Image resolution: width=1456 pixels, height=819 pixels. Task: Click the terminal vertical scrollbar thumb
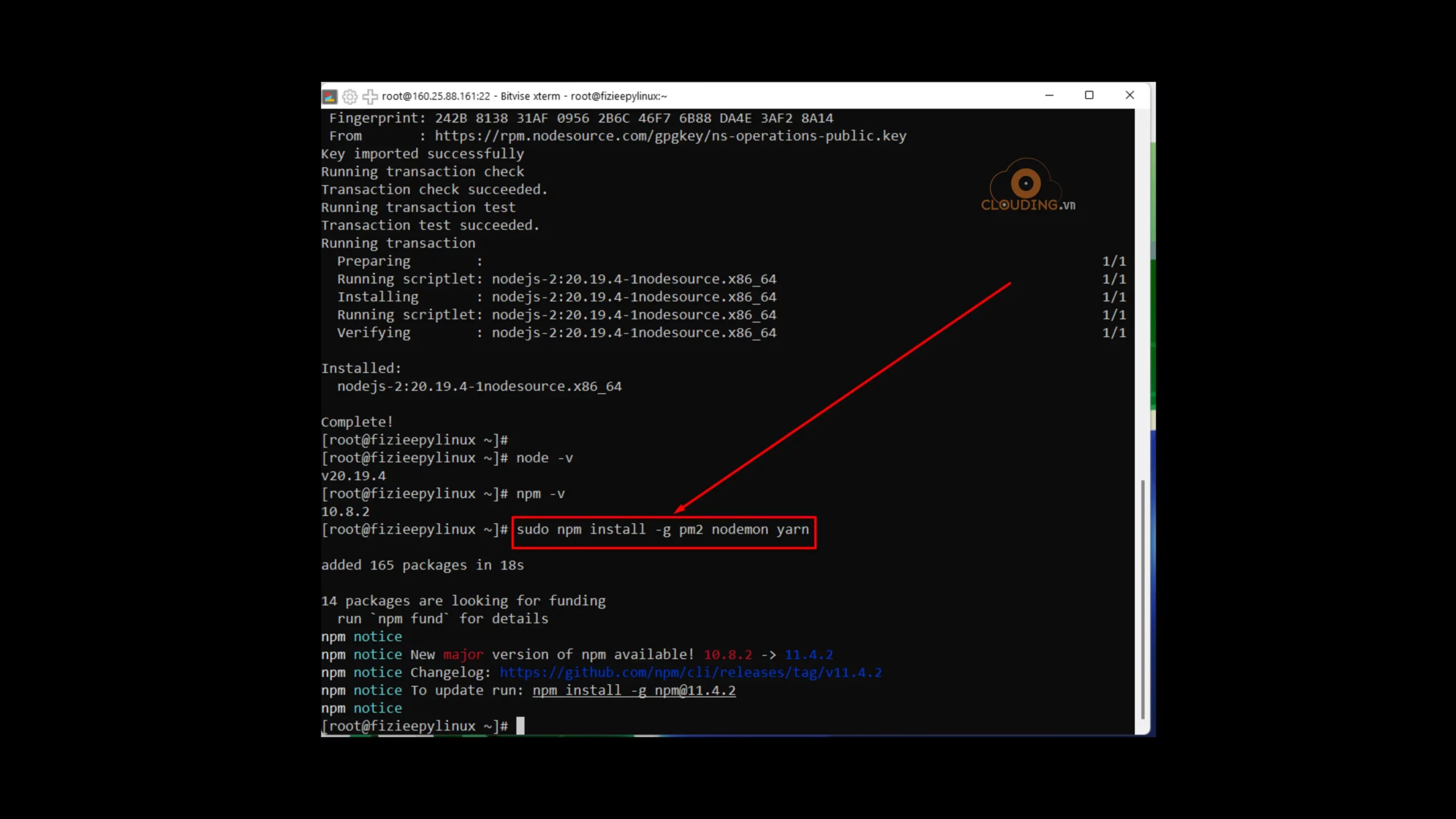click(x=1143, y=600)
